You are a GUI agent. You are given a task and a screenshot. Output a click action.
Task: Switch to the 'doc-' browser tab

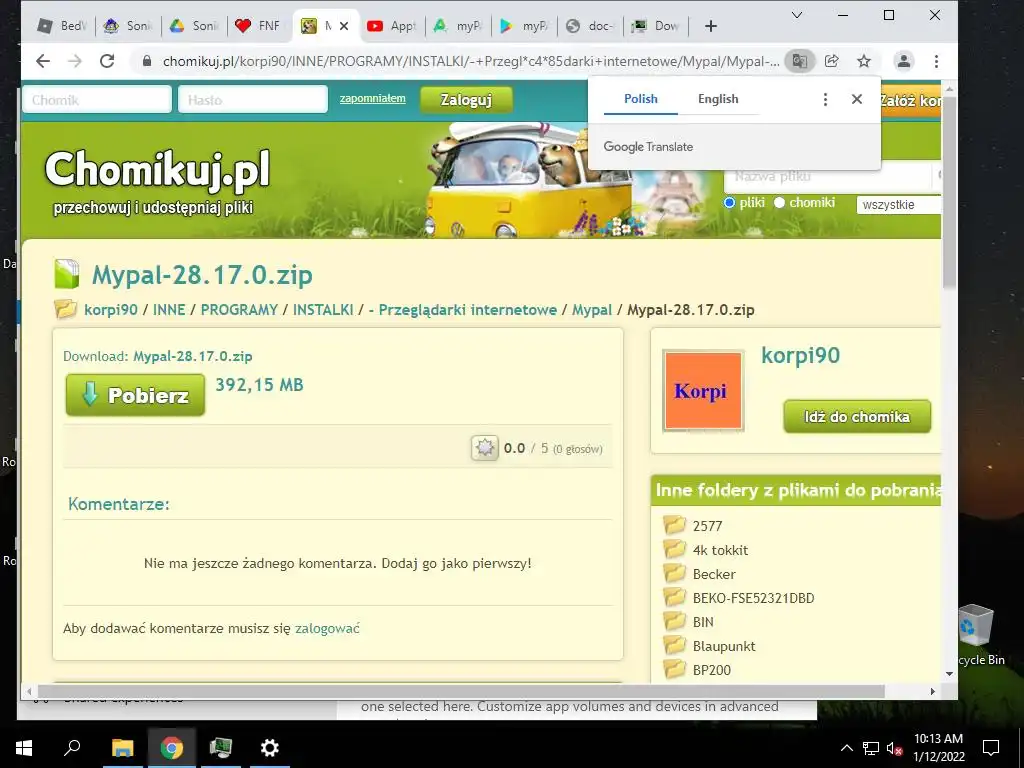tap(590, 26)
